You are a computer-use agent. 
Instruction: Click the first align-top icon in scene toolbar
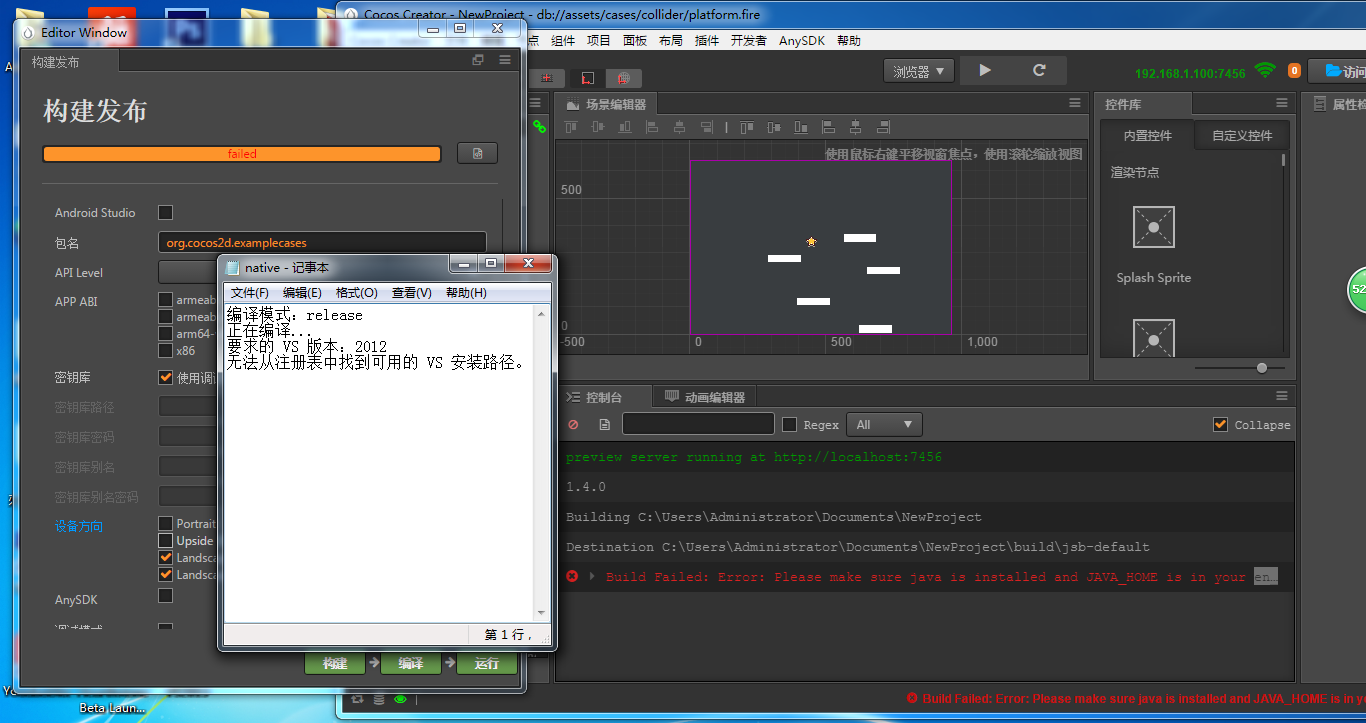click(571, 127)
